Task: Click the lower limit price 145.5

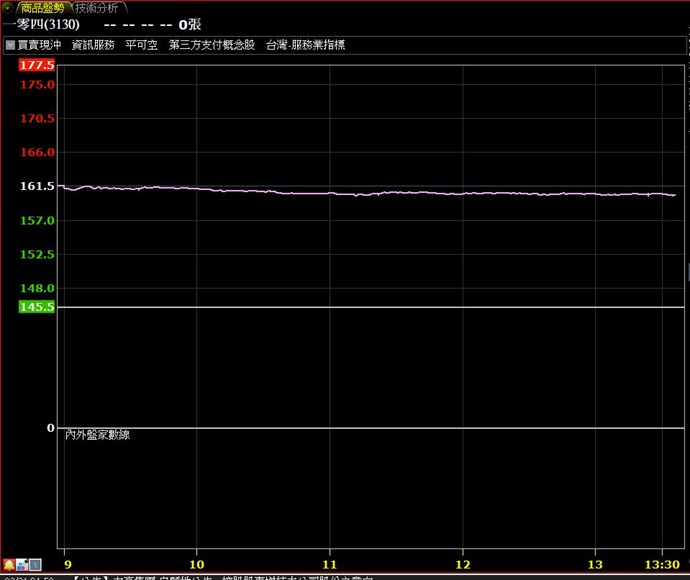Action: point(37,307)
